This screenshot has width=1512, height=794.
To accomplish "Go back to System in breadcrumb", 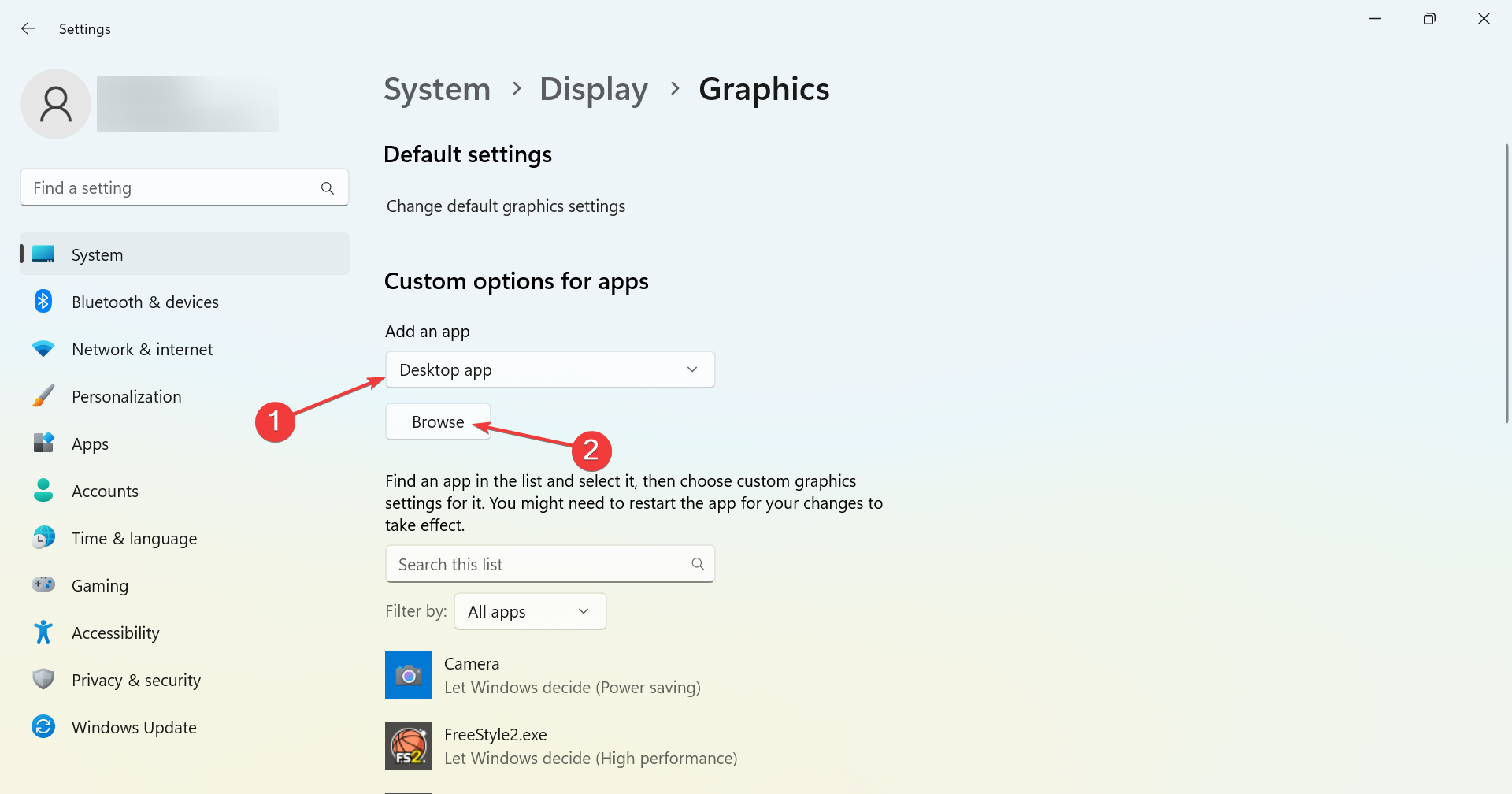I will pos(437,89).
